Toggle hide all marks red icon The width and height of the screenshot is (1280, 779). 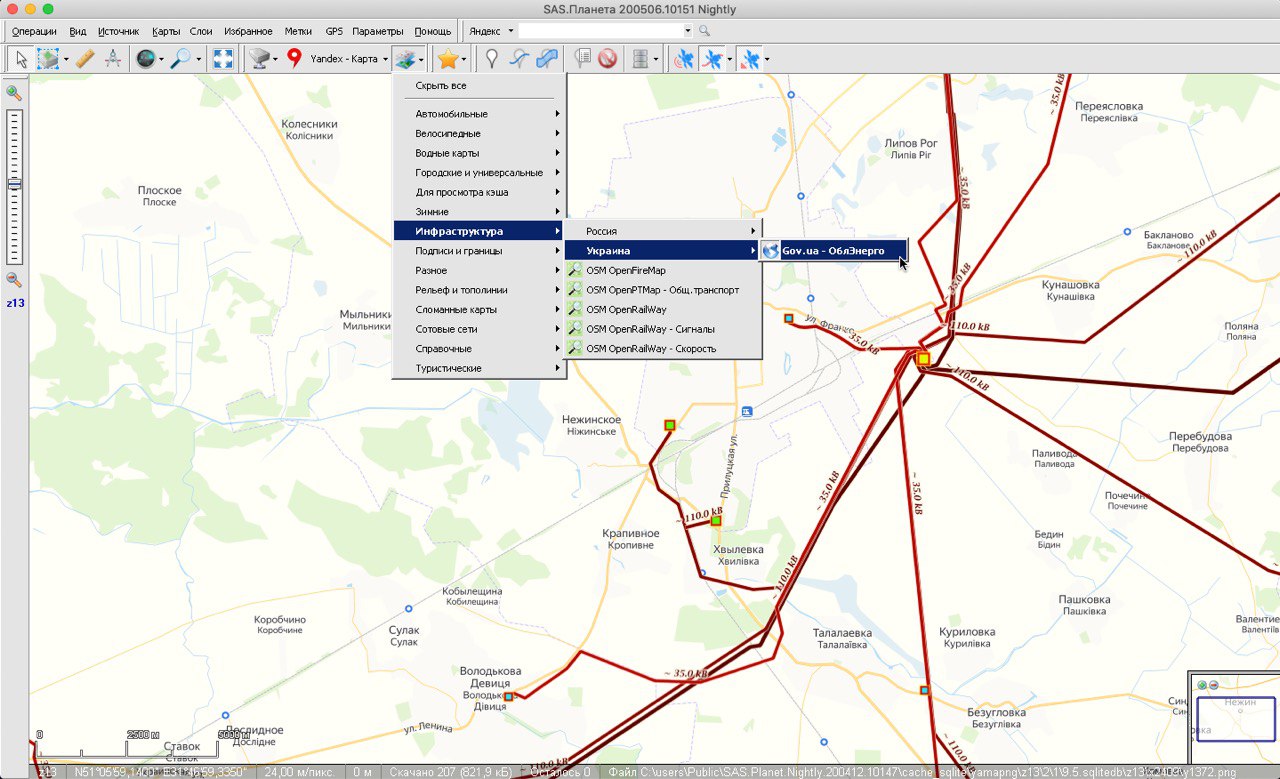(607, 59)
